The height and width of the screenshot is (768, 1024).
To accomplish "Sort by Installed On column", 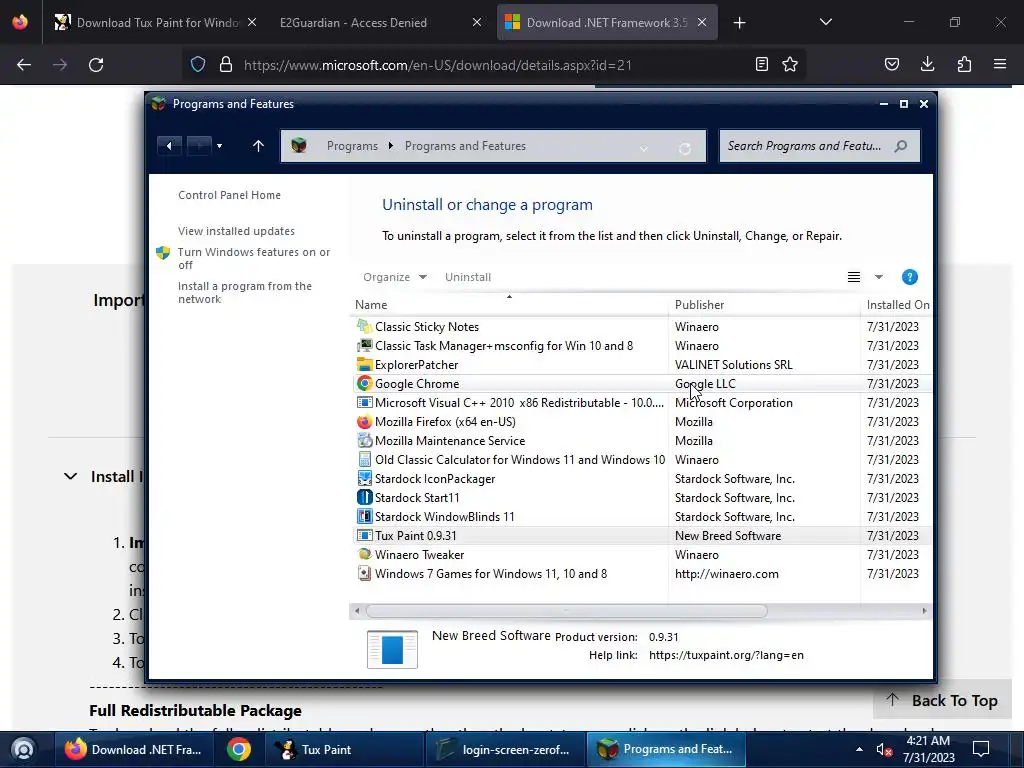I will [897, 305].
